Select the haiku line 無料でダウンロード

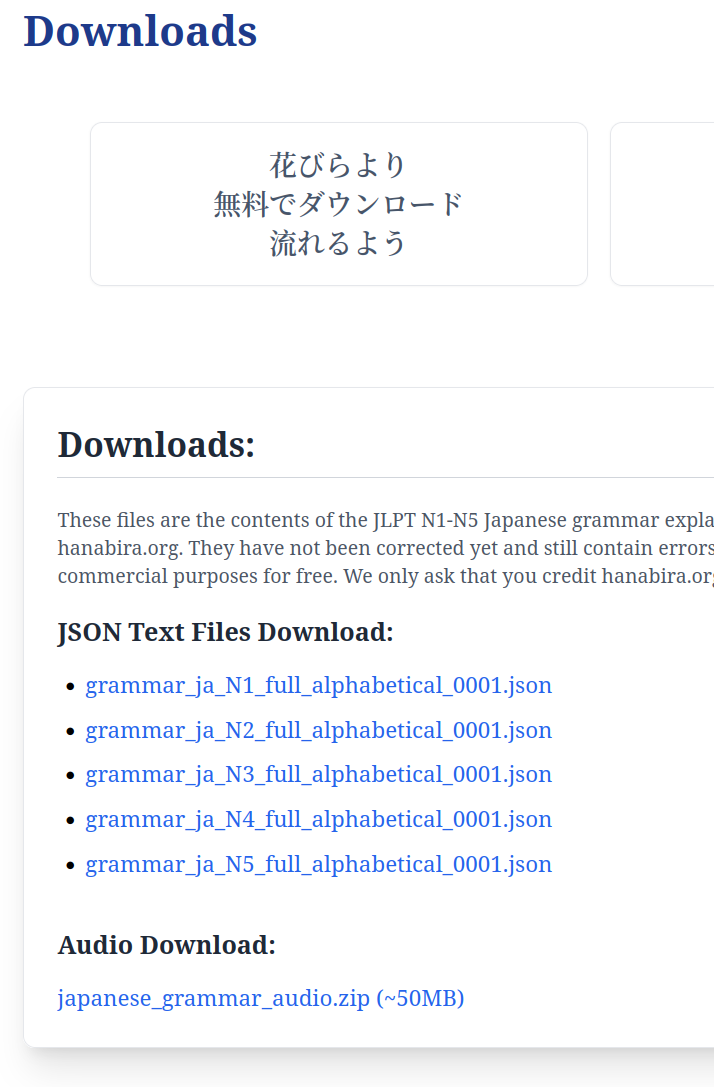[x=338, y=204]
